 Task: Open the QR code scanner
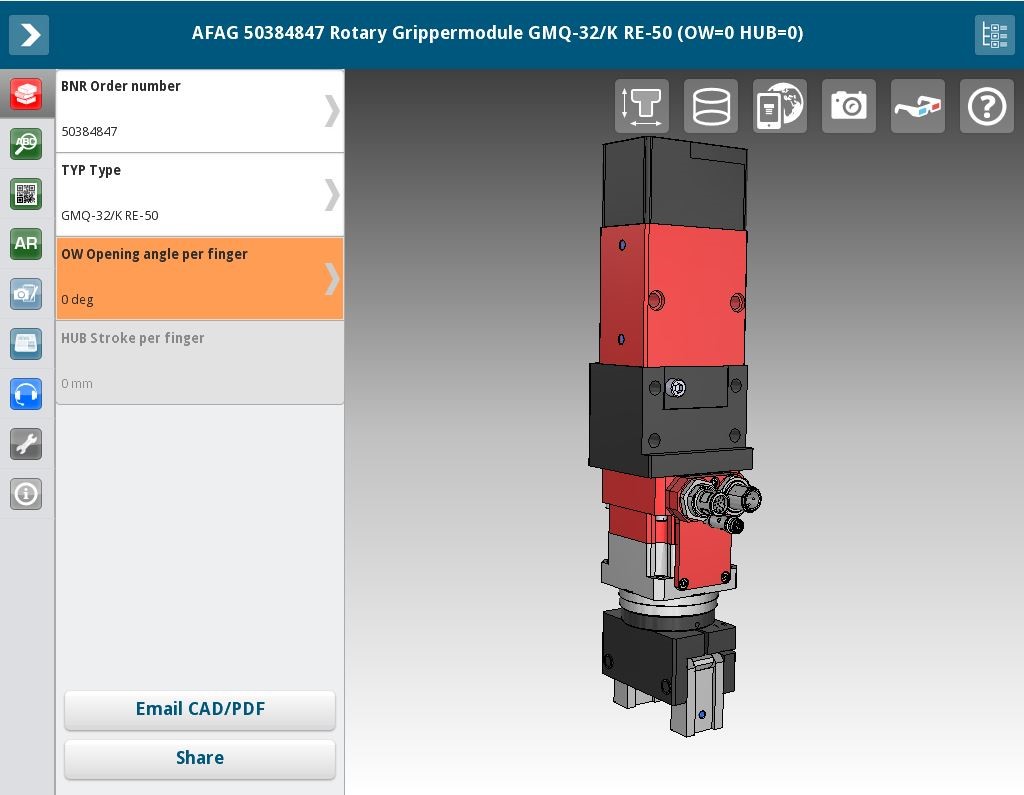pyautogui.click(x=26, y=194)
